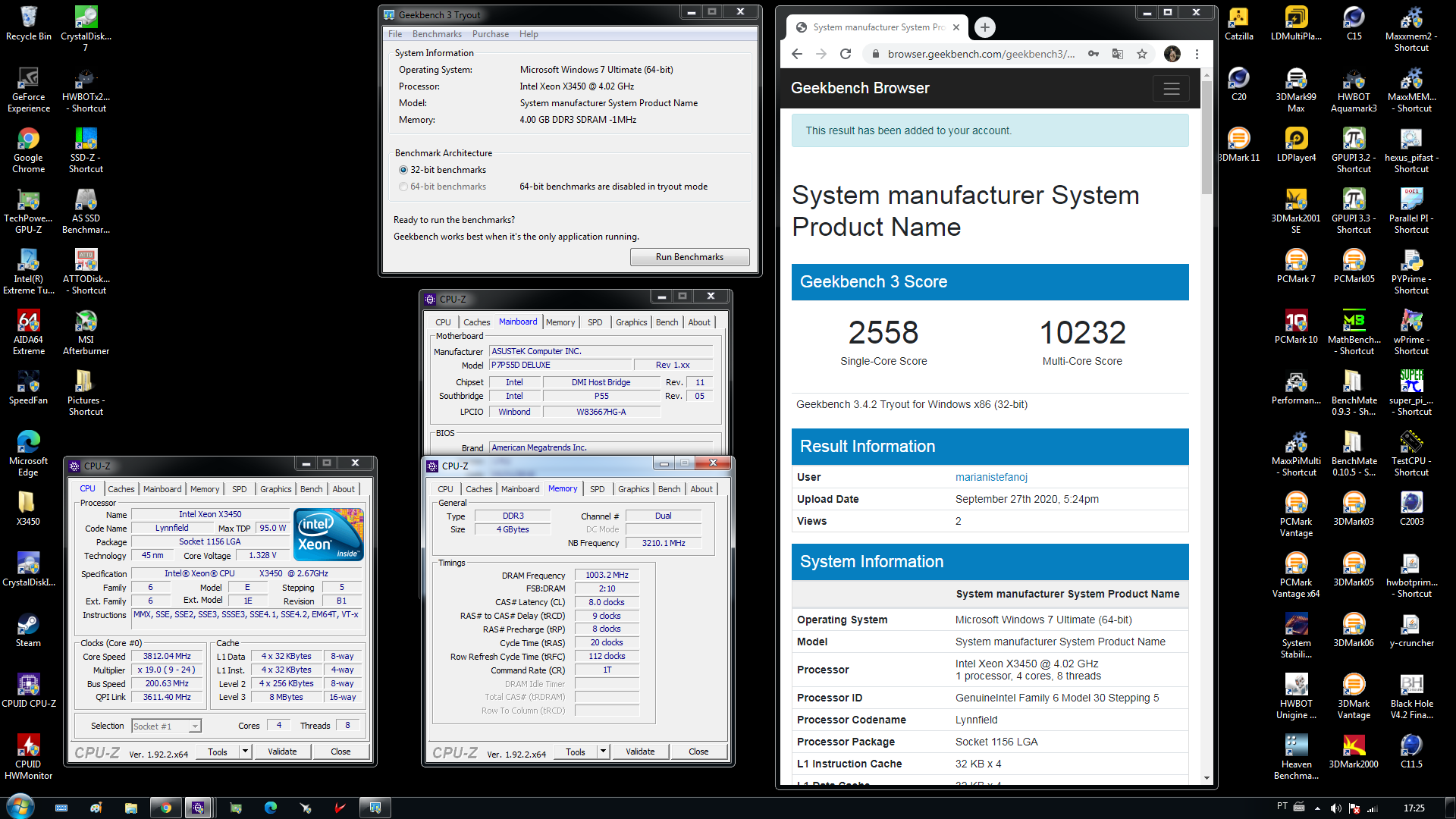The height and width of the screenshot is (819, 1456).
Task: Launch PCMark 10 desktop icon
Action: click(1296, 326)
